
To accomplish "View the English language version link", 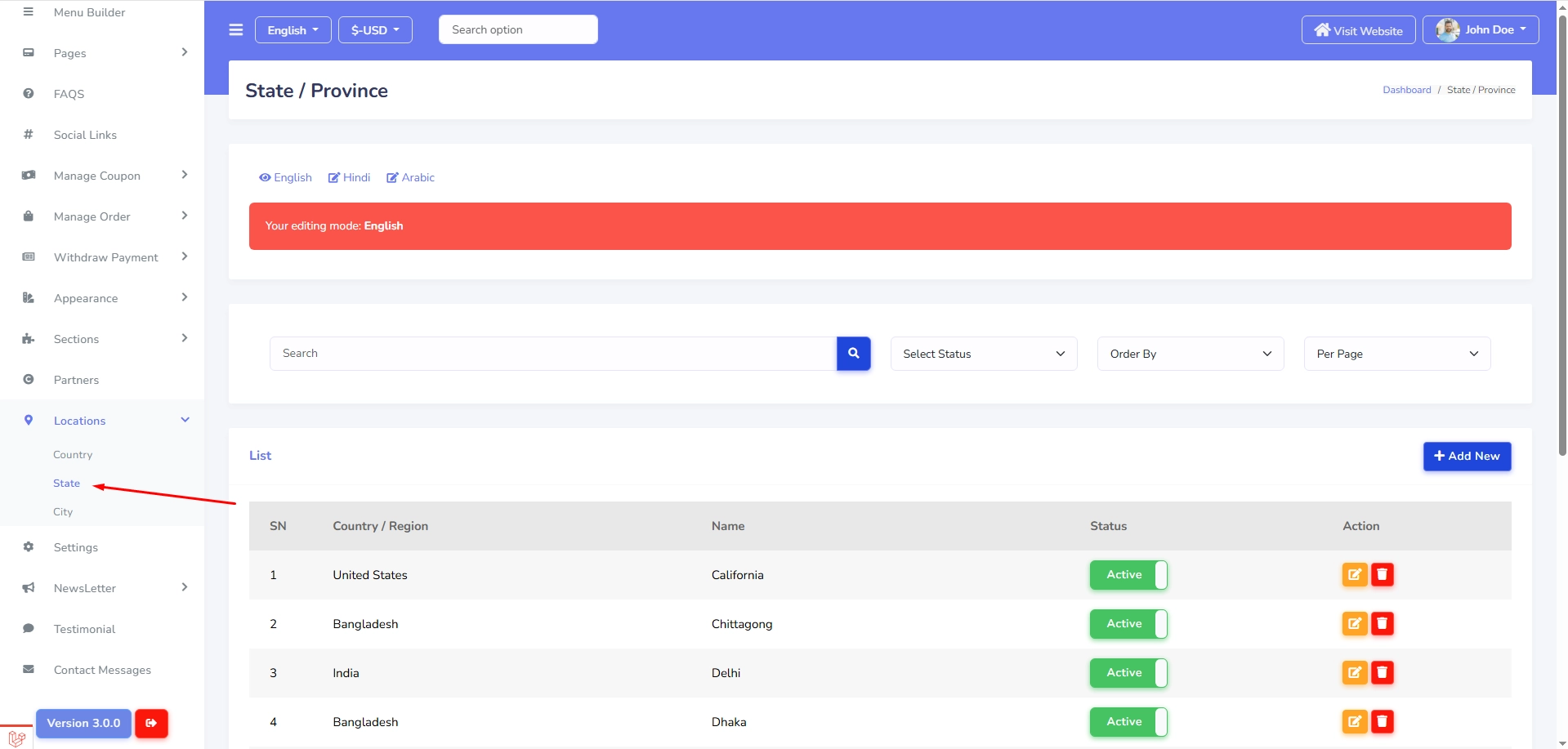I will (x=285, y=177).
